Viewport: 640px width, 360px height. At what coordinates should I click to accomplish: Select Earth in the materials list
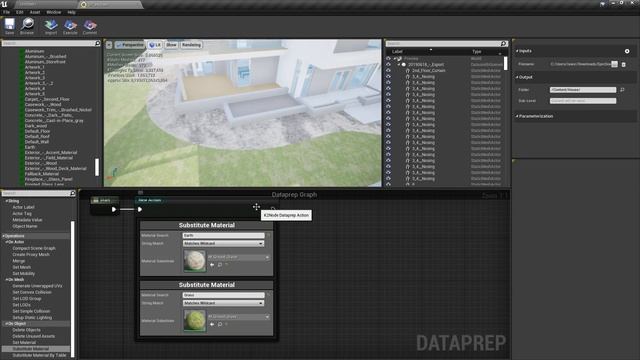(x=30, y=147)
